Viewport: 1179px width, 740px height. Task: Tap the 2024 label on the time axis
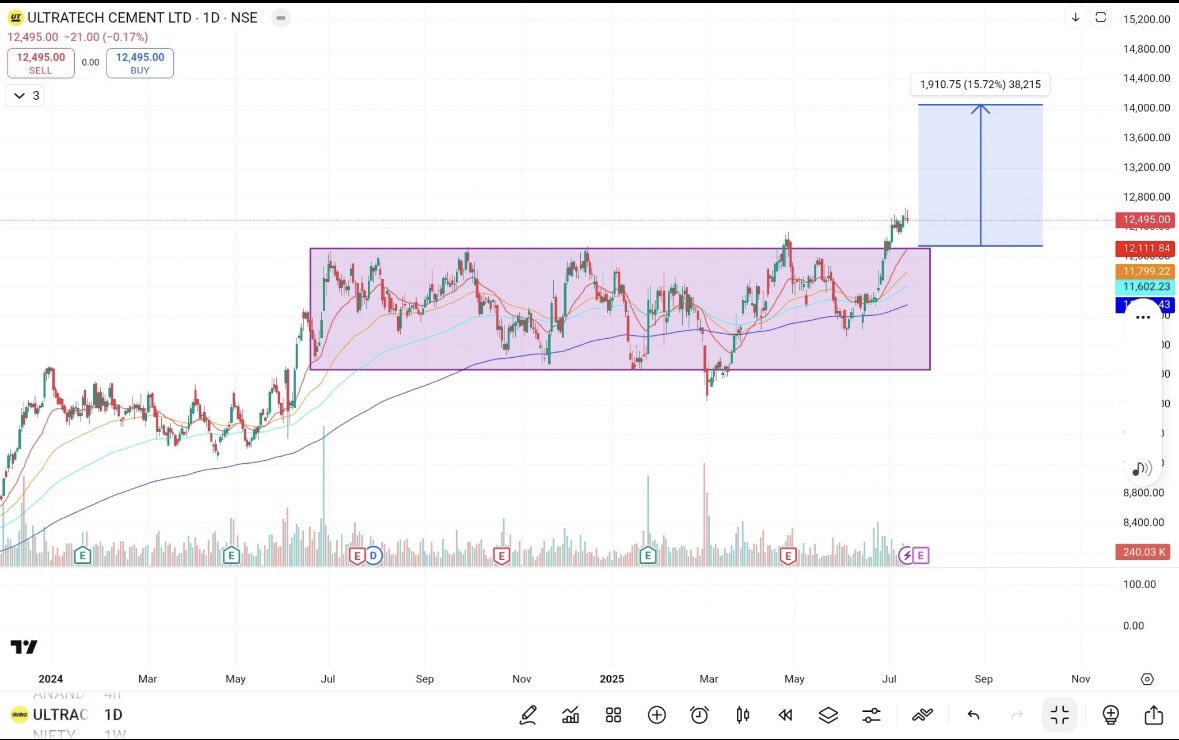tap(50, 678)
